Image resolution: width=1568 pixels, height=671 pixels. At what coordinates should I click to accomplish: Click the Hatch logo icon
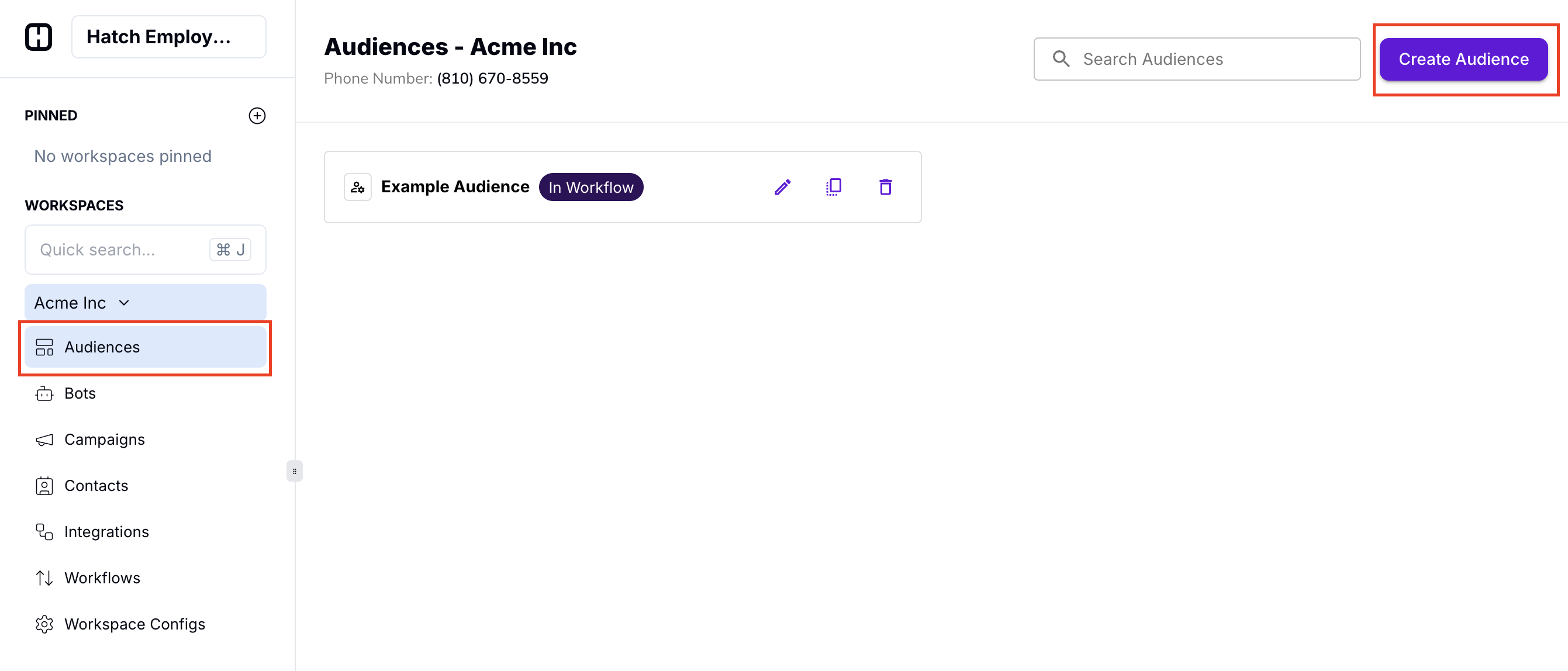tap(39, 37)
